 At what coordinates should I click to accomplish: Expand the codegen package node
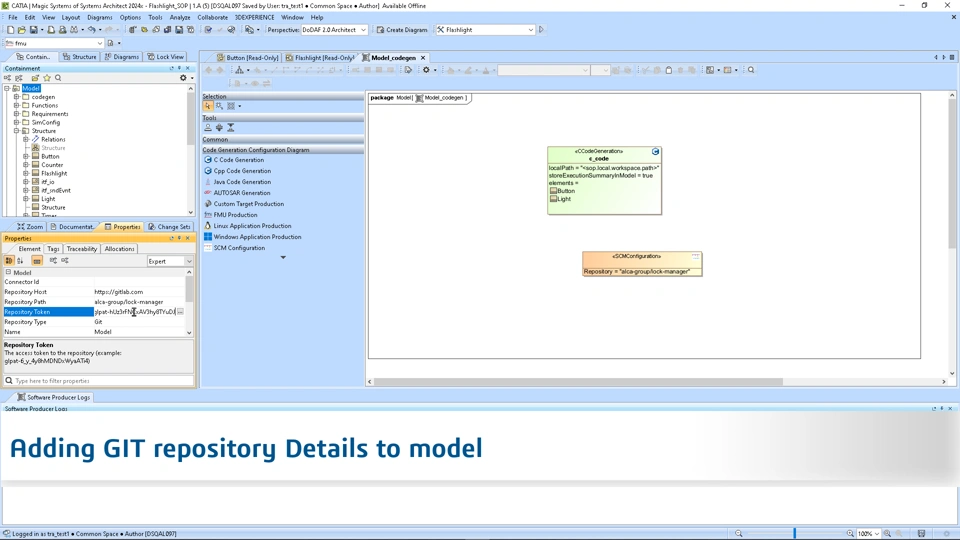point(17,97)
